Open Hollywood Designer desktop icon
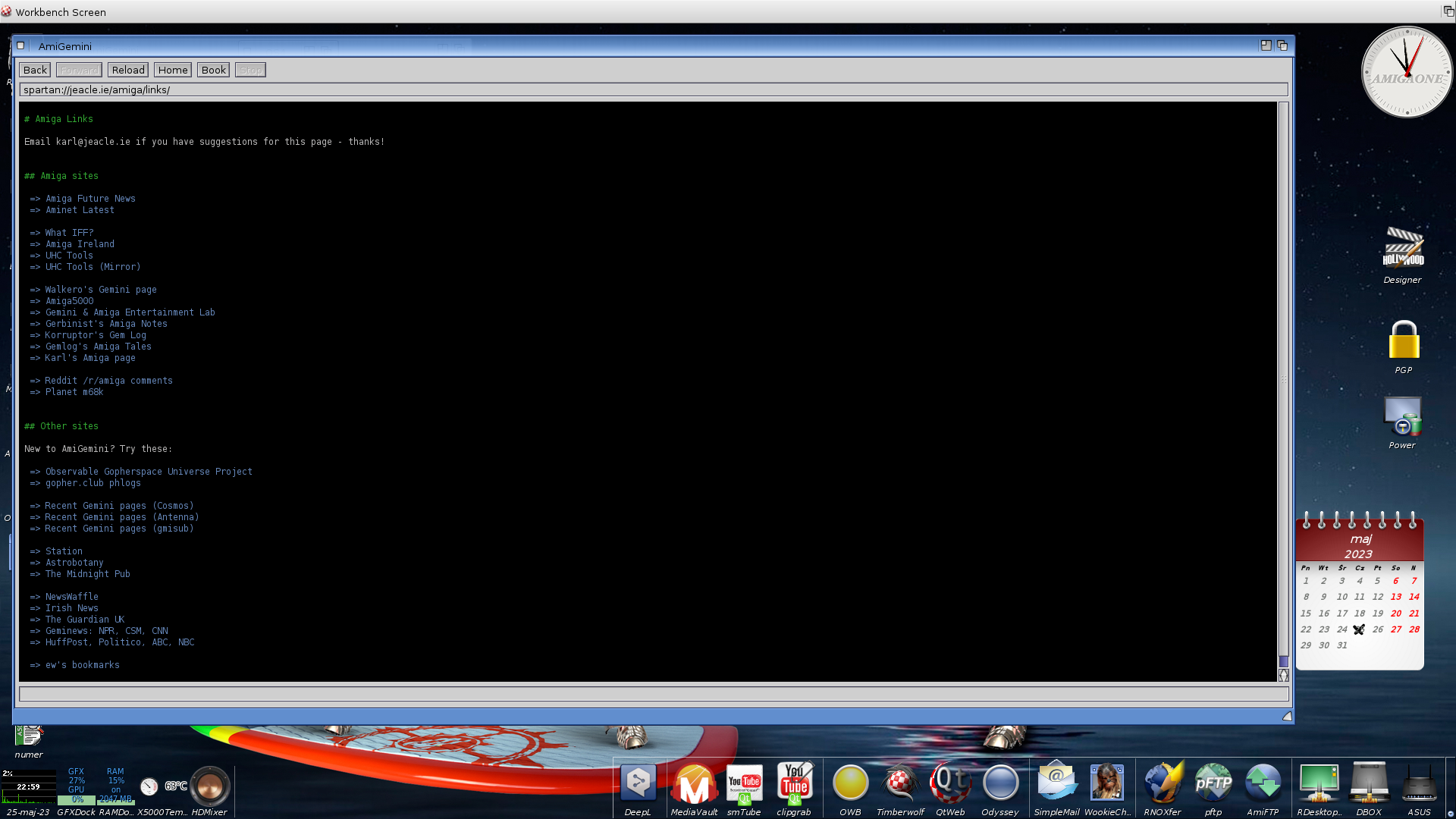The width and height of the screenshot is (1456, 819). point(1403,248)
